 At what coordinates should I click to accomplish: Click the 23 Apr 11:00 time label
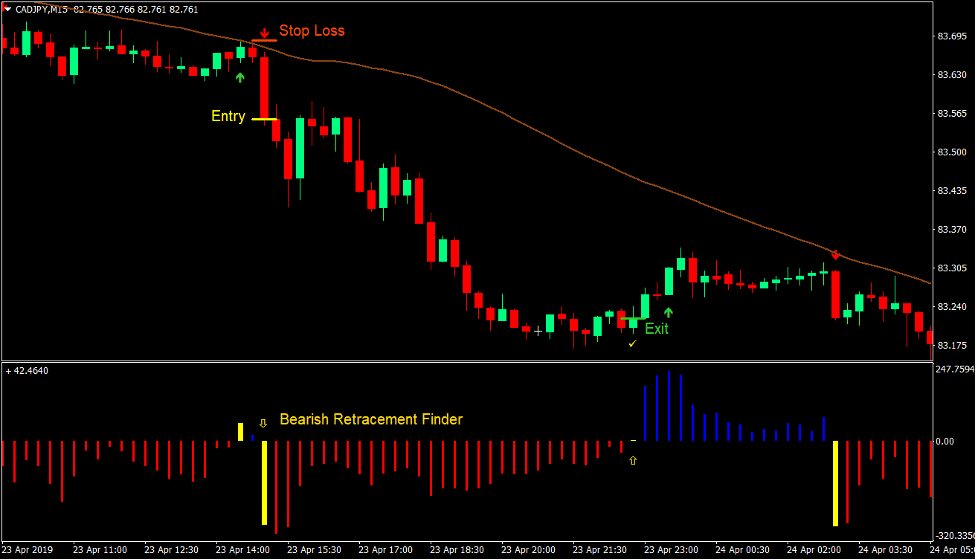[x=100, y=550]
